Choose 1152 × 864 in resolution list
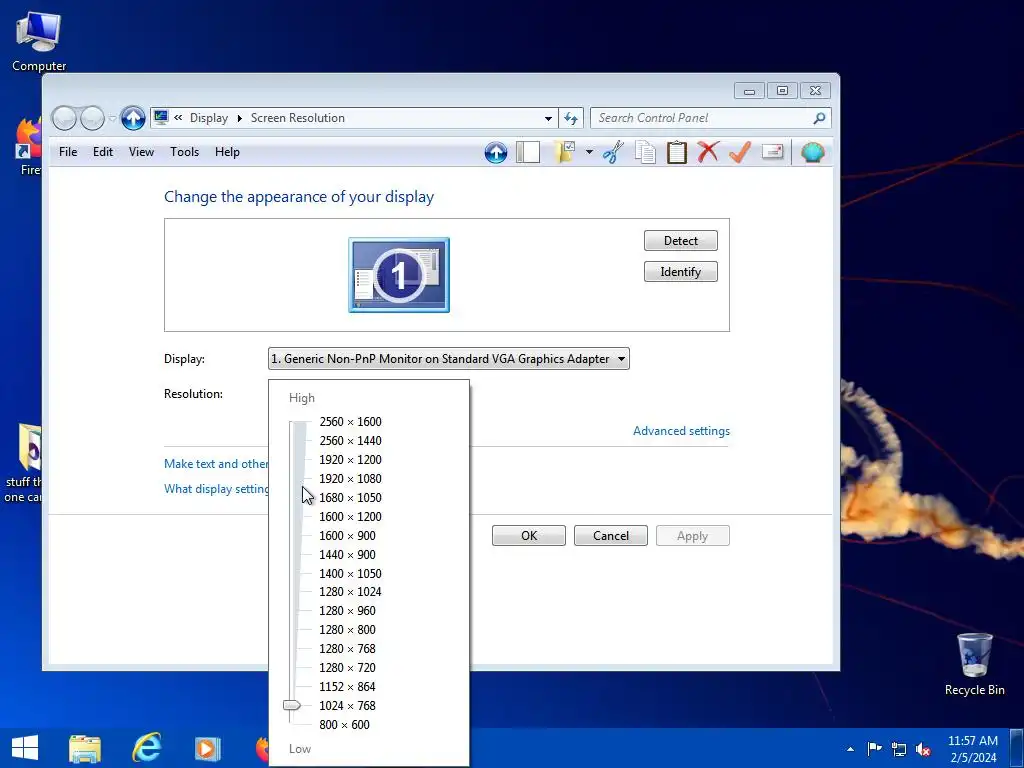Image resolution: width=1024 pixels, height=768 pixels. (x=347, y=686)
